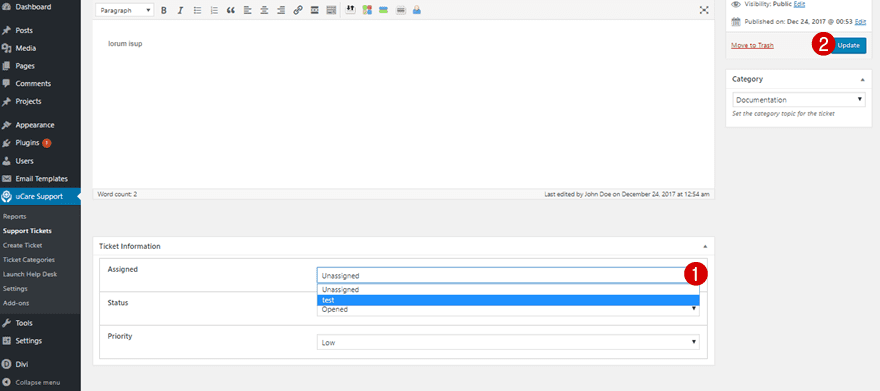
Task: Move the ticket to Trash
Action: 753,45
